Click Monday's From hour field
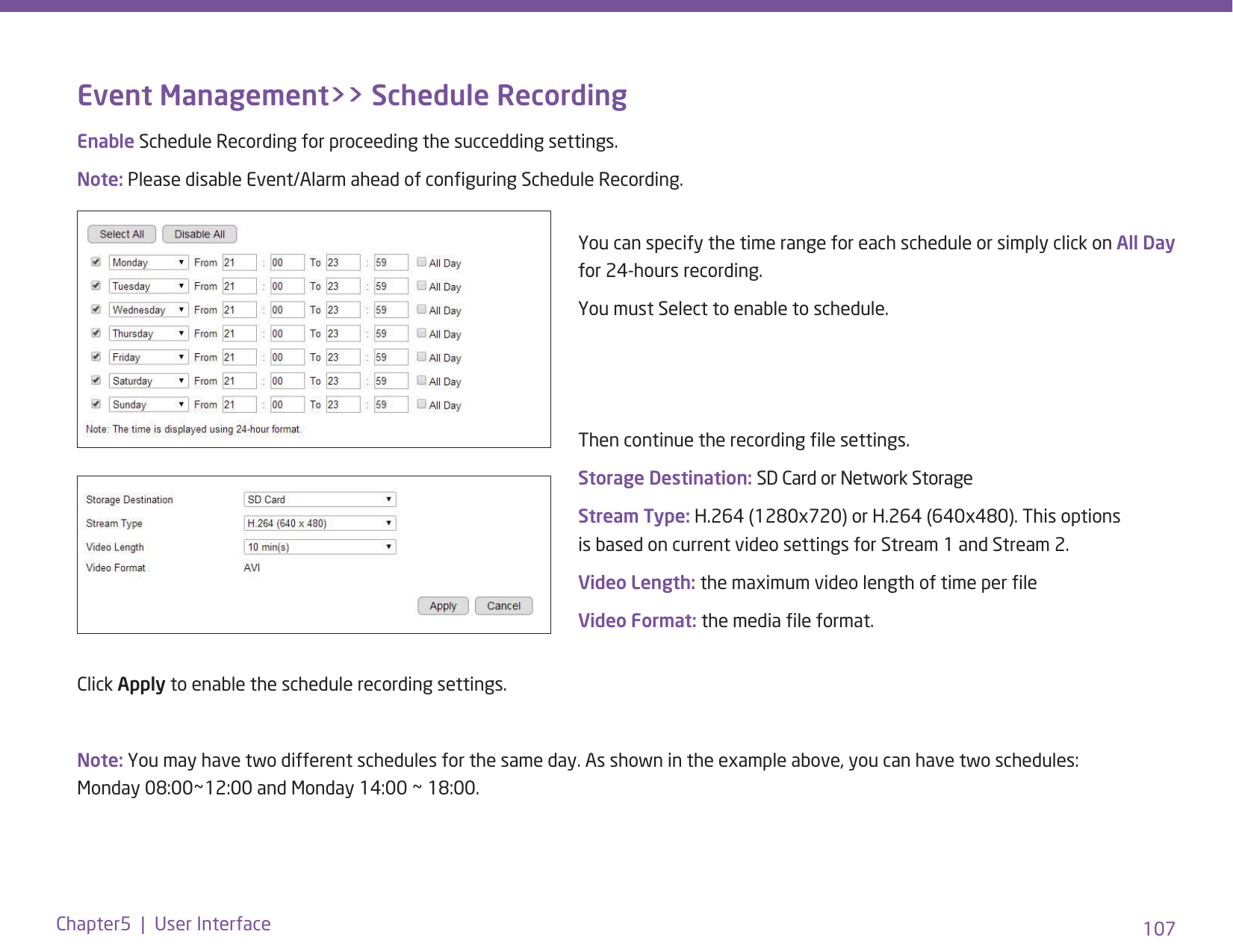Screen dimensions: 1233x952 click(240, 262)
